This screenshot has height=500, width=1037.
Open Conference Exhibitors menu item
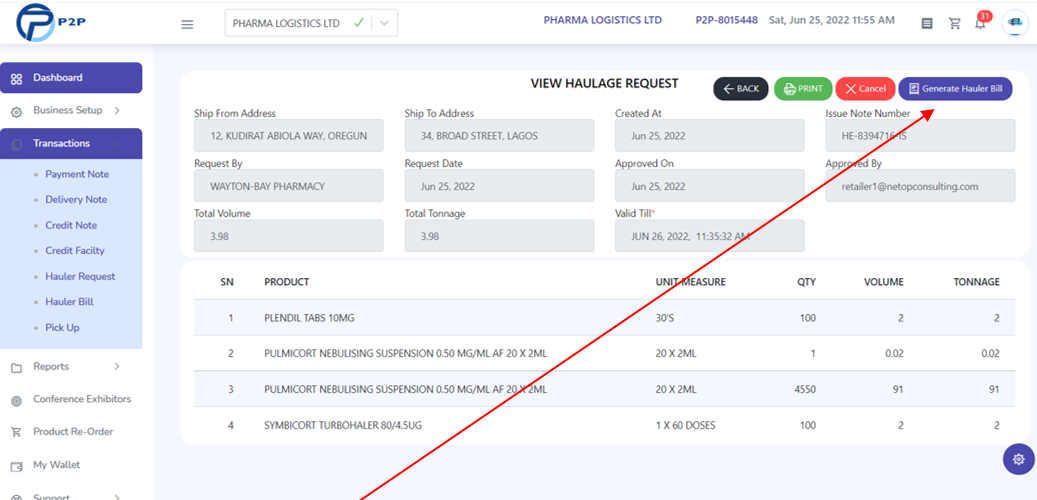coord(82,399)
